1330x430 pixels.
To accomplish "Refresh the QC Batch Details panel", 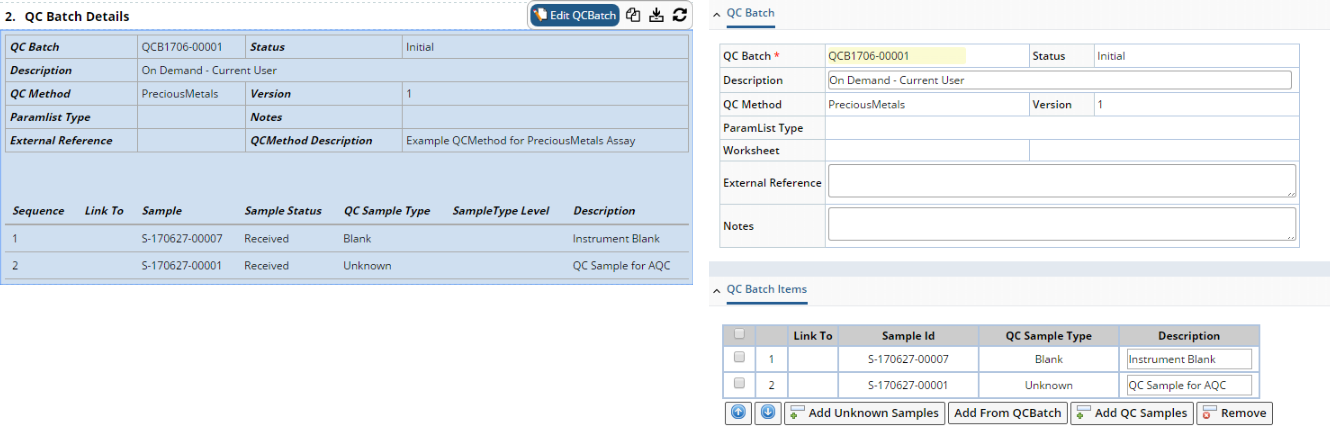I will pos(680,15).
